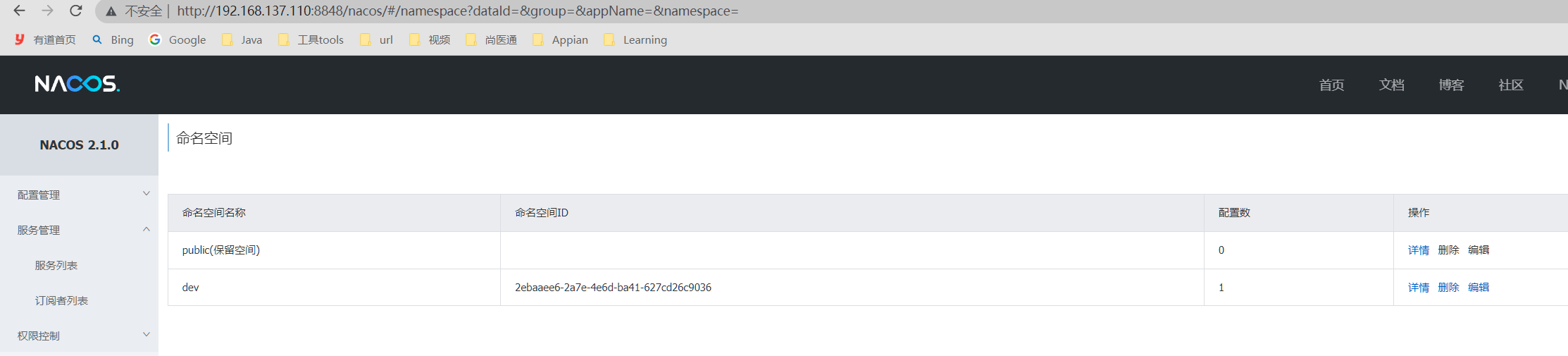Click the insecure site warning icon
Image resolution: width=1568 pixels, height=356 pixels.
coord(111,11)
